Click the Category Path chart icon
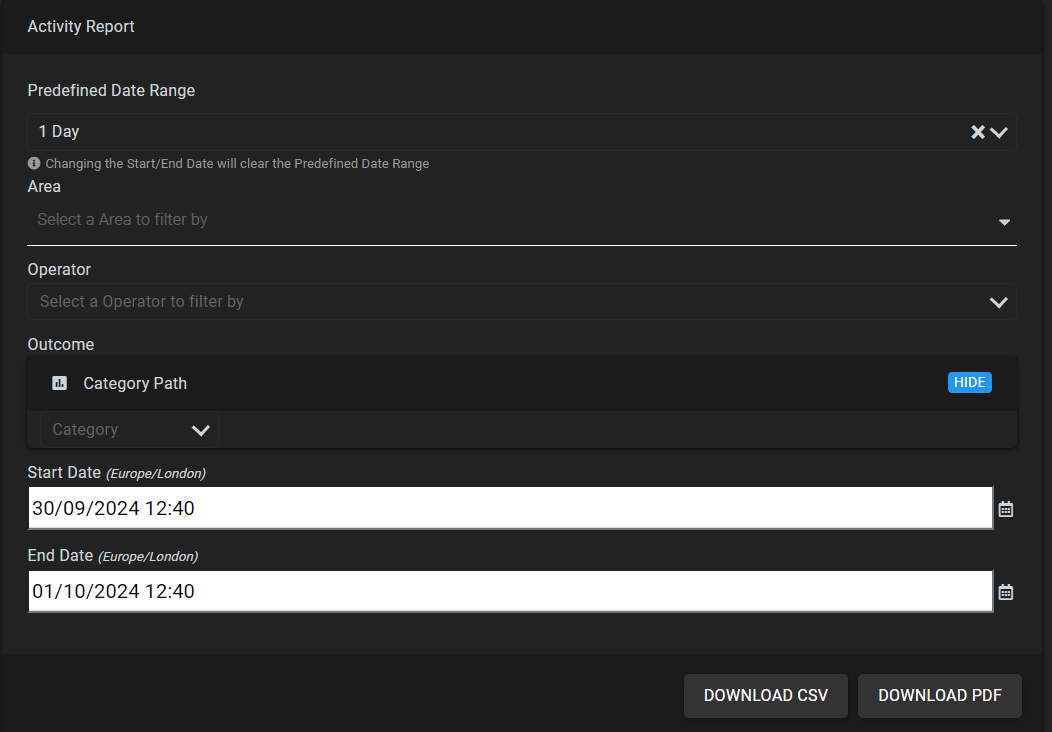Screen dimensions: 1052x732 pos(59,383)
